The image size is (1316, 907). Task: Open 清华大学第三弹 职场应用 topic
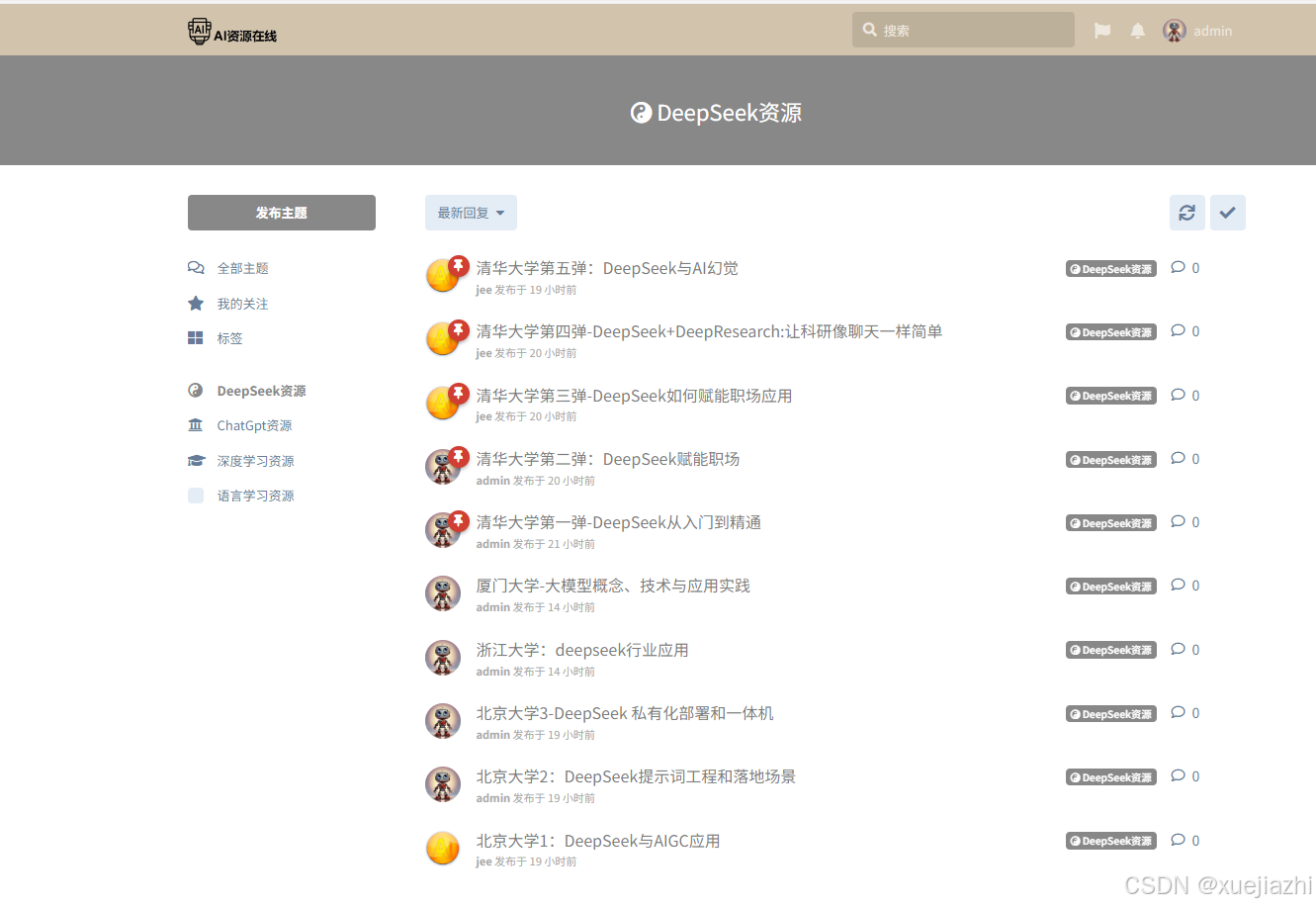pyautogui.click(x=634, y=396)
